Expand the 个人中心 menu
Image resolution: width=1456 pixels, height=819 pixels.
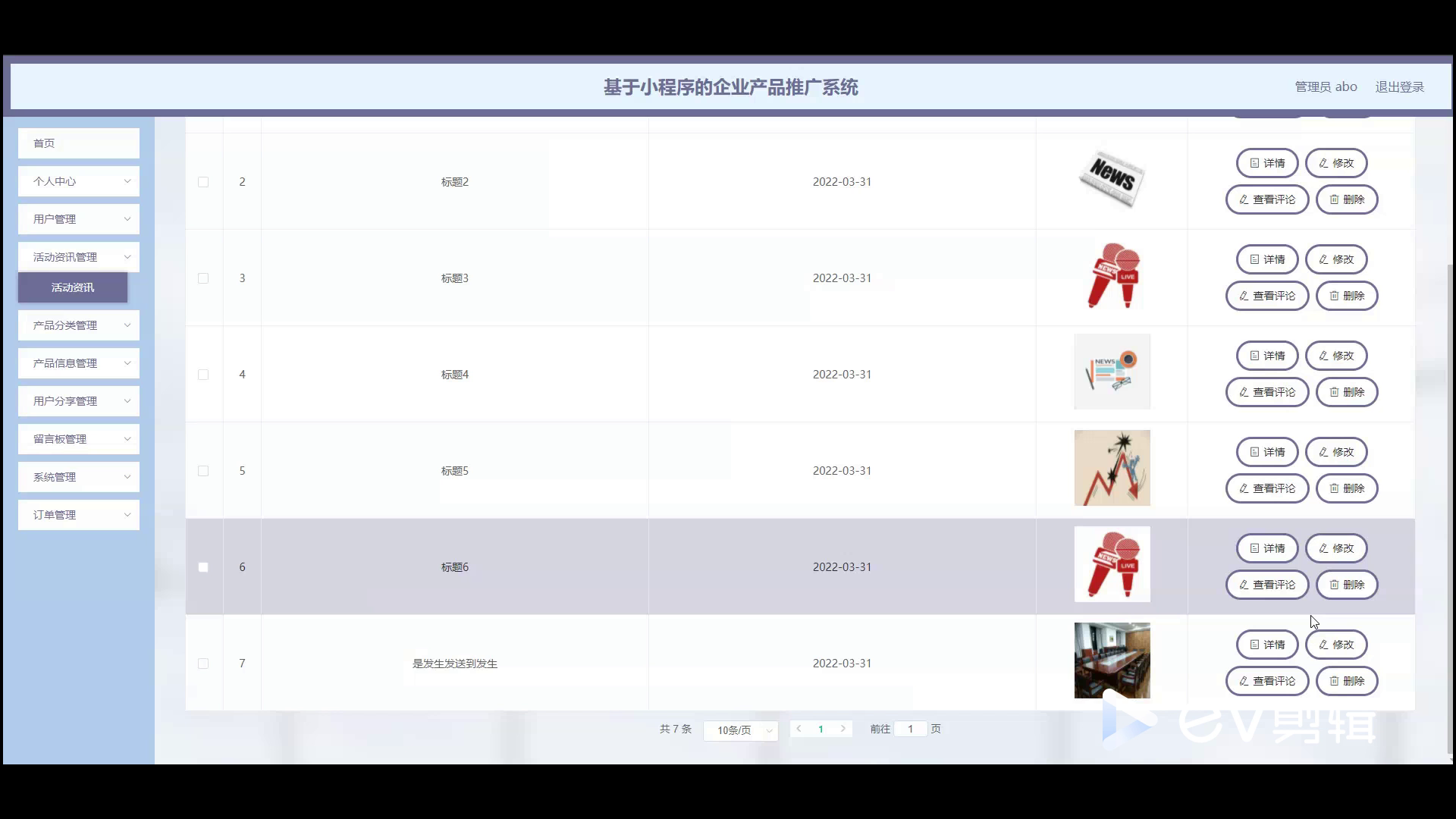click(x=79, y=181)
